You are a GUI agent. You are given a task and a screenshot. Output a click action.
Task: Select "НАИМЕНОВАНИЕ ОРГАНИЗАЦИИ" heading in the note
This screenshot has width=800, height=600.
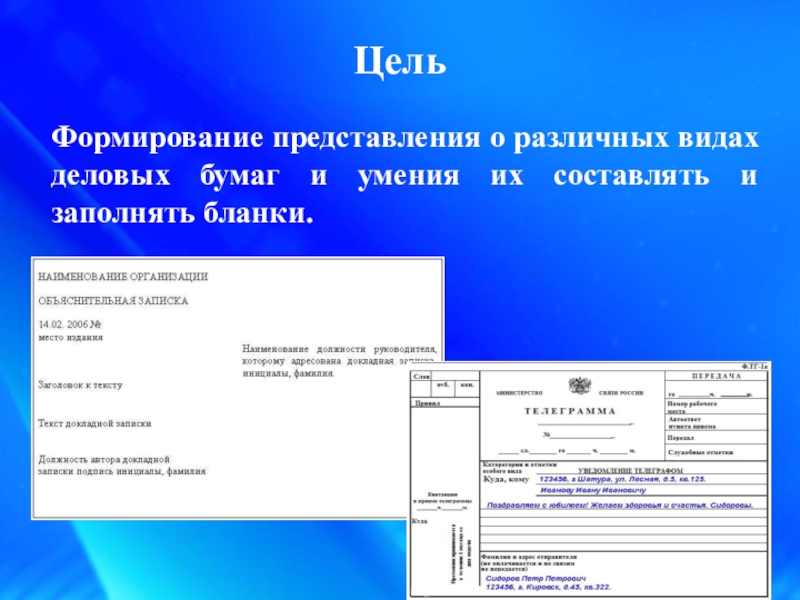pyautogui.click(x=123, y=277)
